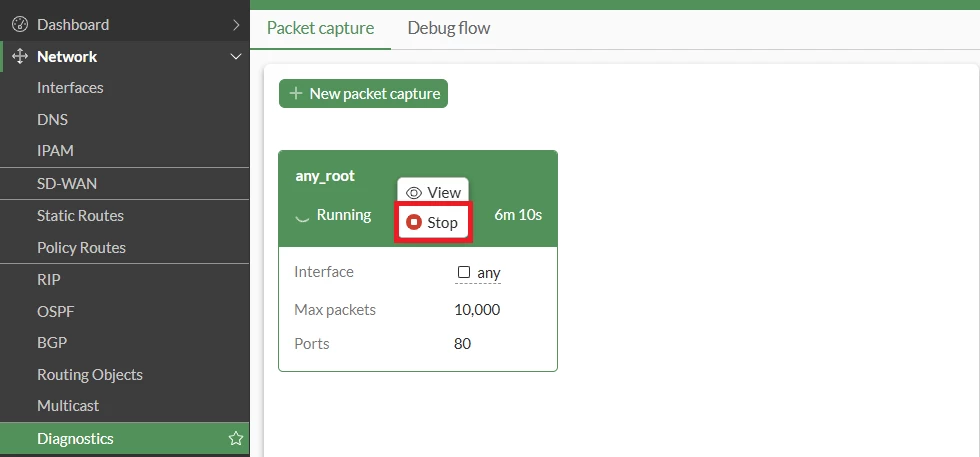Image resolution: width=980 pixels, height=457 pixels.
Task: Favorite Diagnostics with the star icon
Action: pyautogui.click(x=236, y=438)
